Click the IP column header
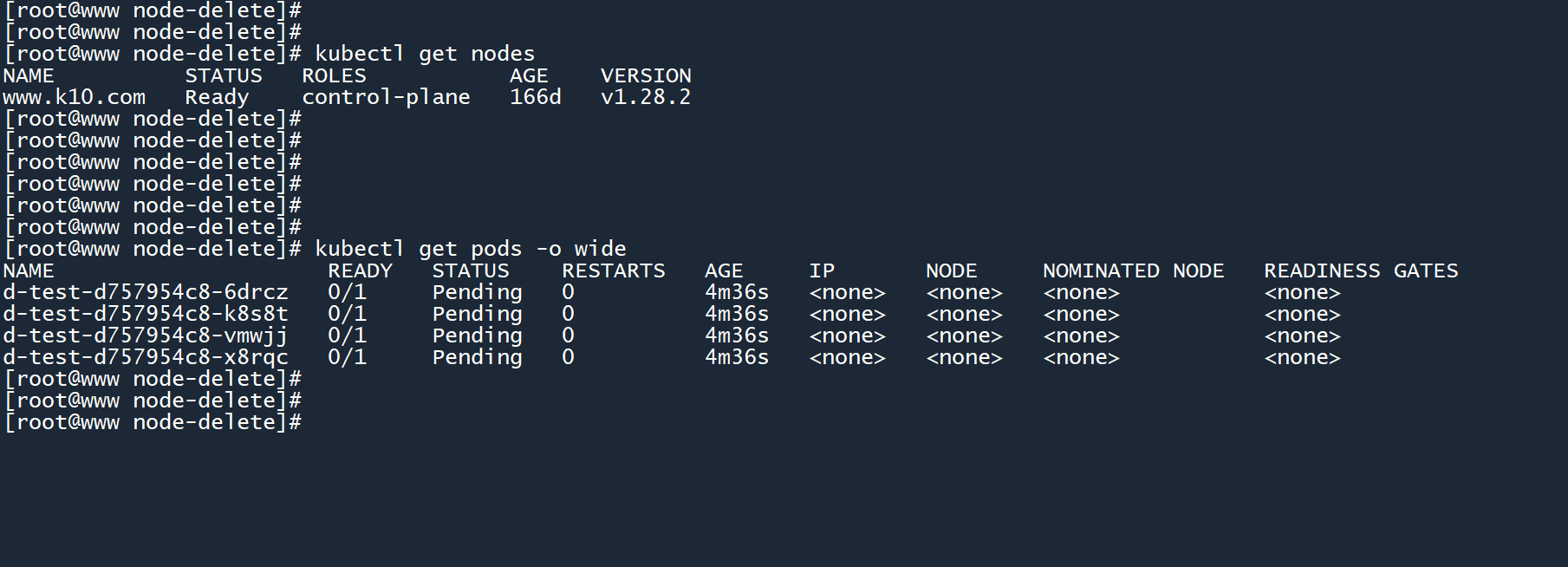 (x=822, y=270)
